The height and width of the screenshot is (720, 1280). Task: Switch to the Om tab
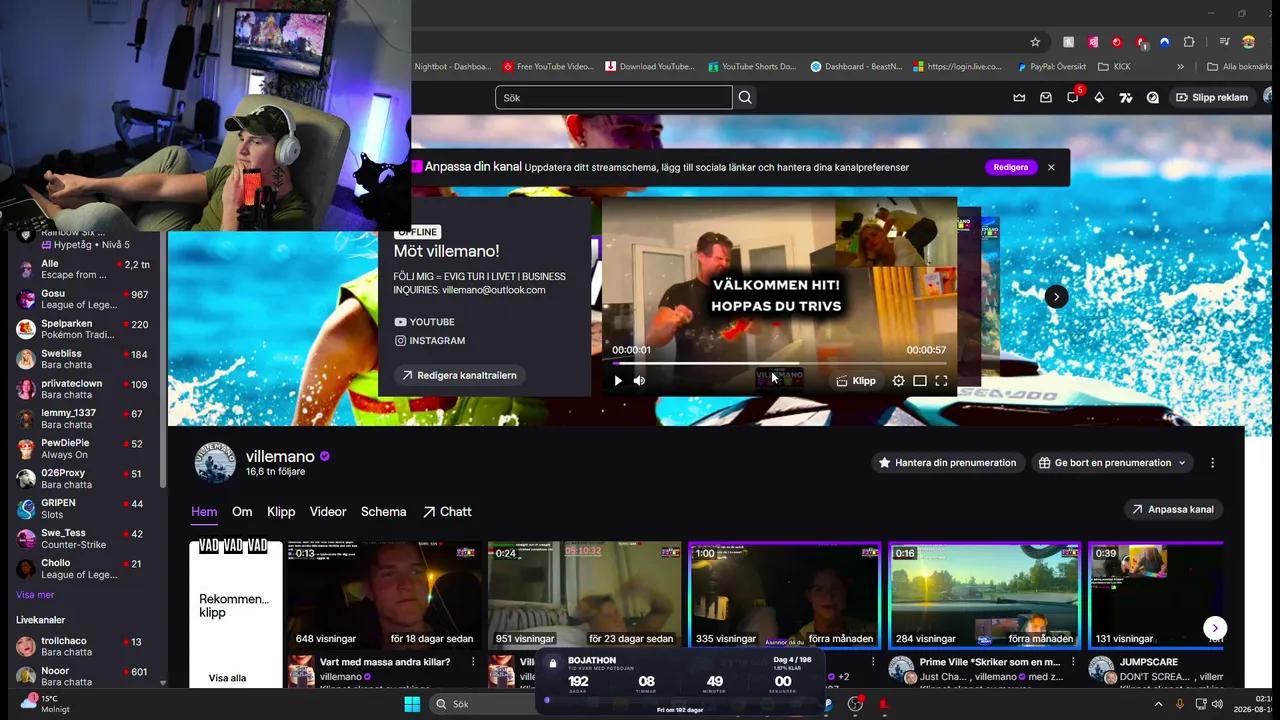[x=242, y=512]
